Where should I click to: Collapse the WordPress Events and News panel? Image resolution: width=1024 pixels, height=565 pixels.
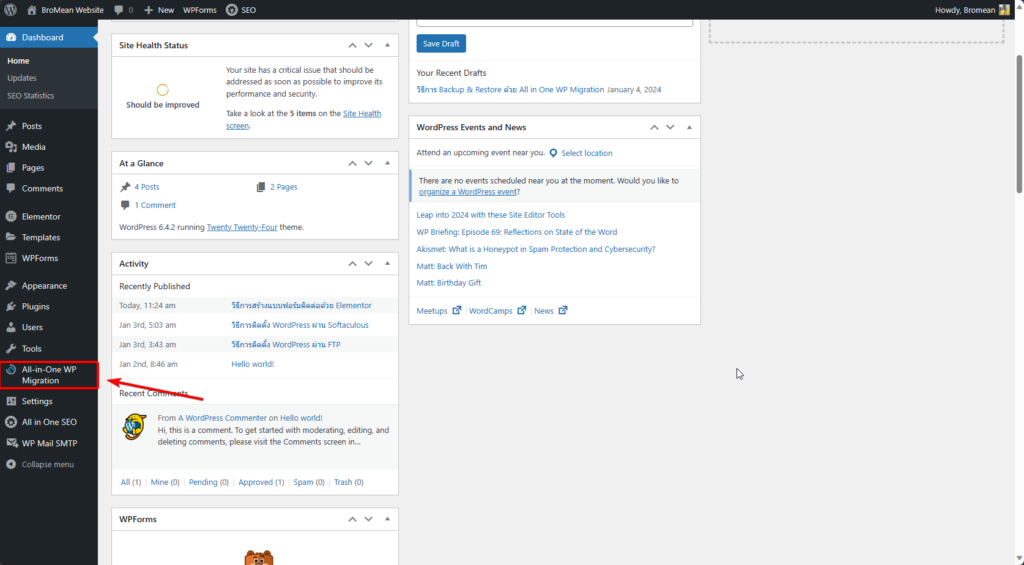pos(688,127)
